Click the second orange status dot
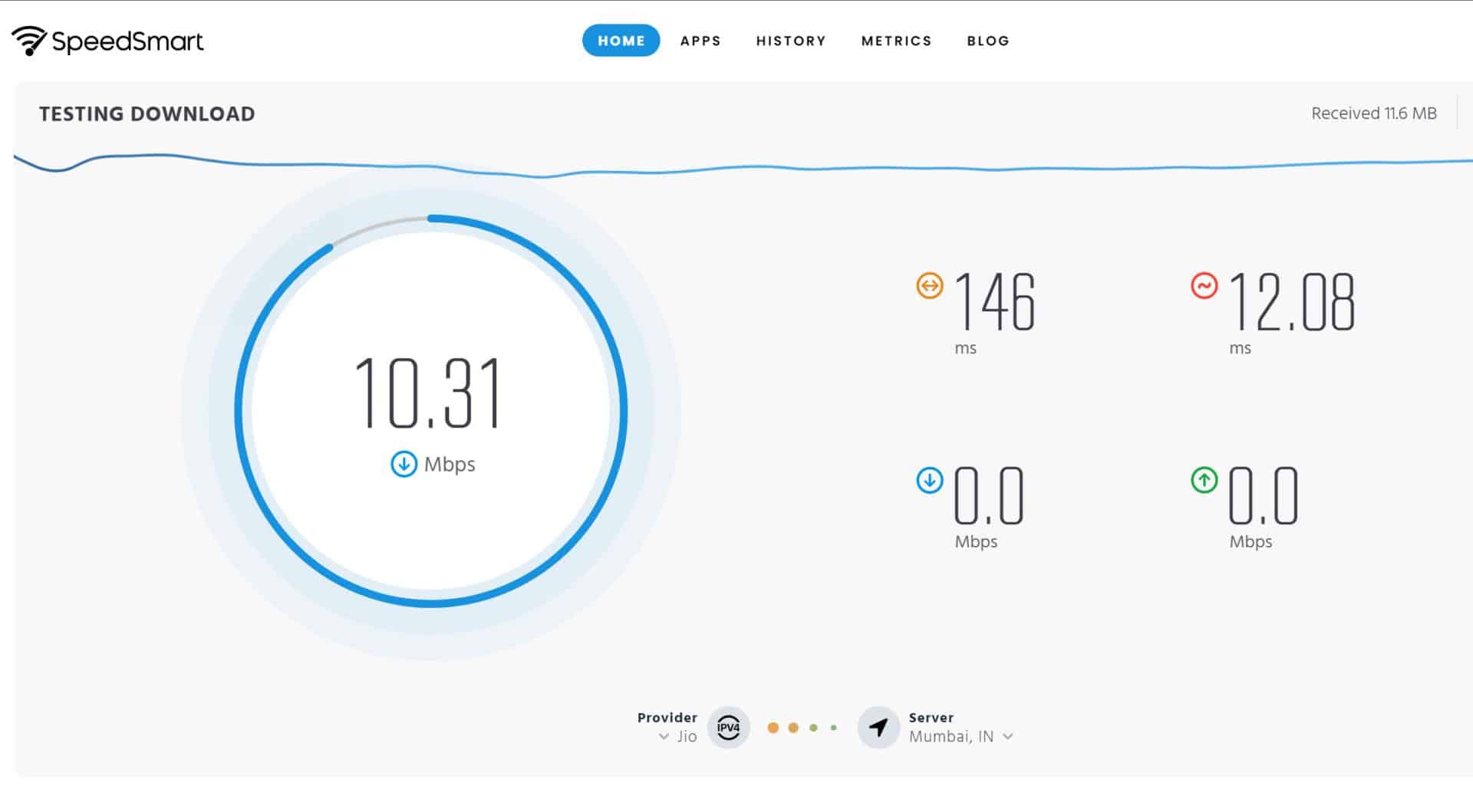The height and width of the screenshot is (812, 1473). [793, 727]
